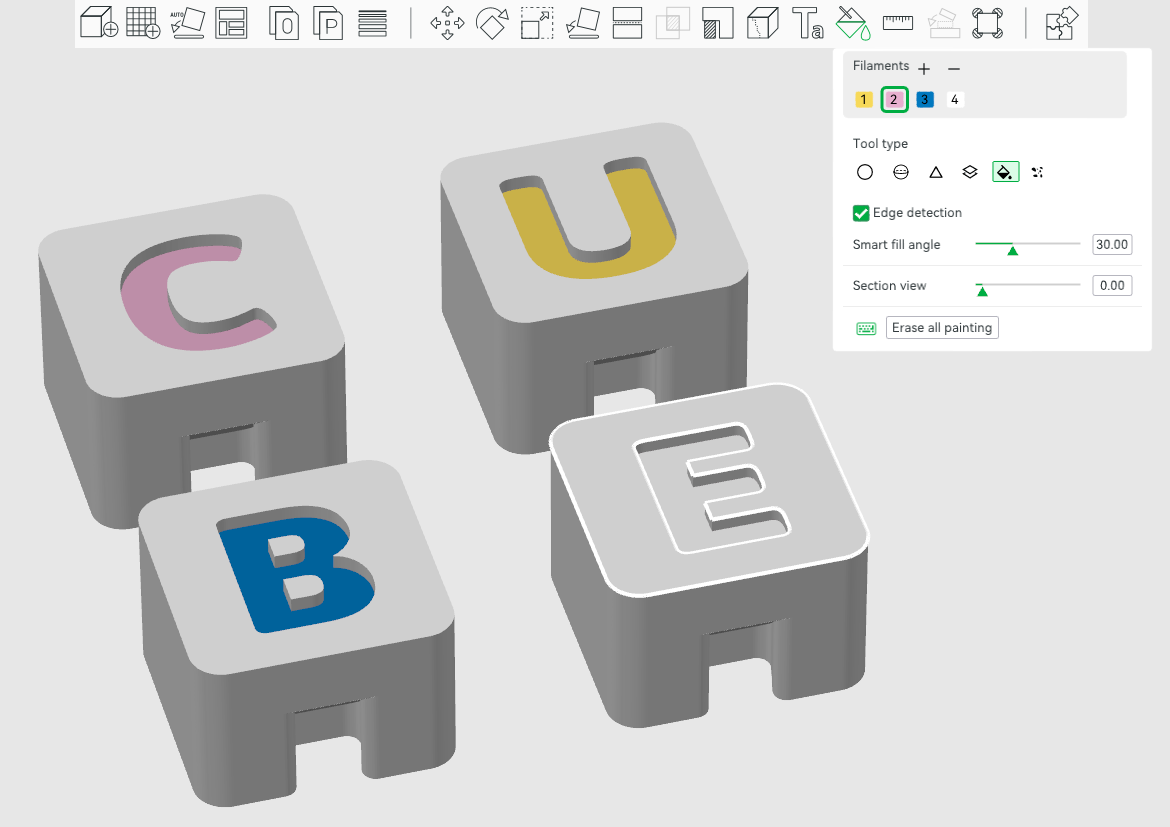This screenshot has height=827, width=1170.
Task: Select the Rotate tool
Action: click(x=492, y=23)
